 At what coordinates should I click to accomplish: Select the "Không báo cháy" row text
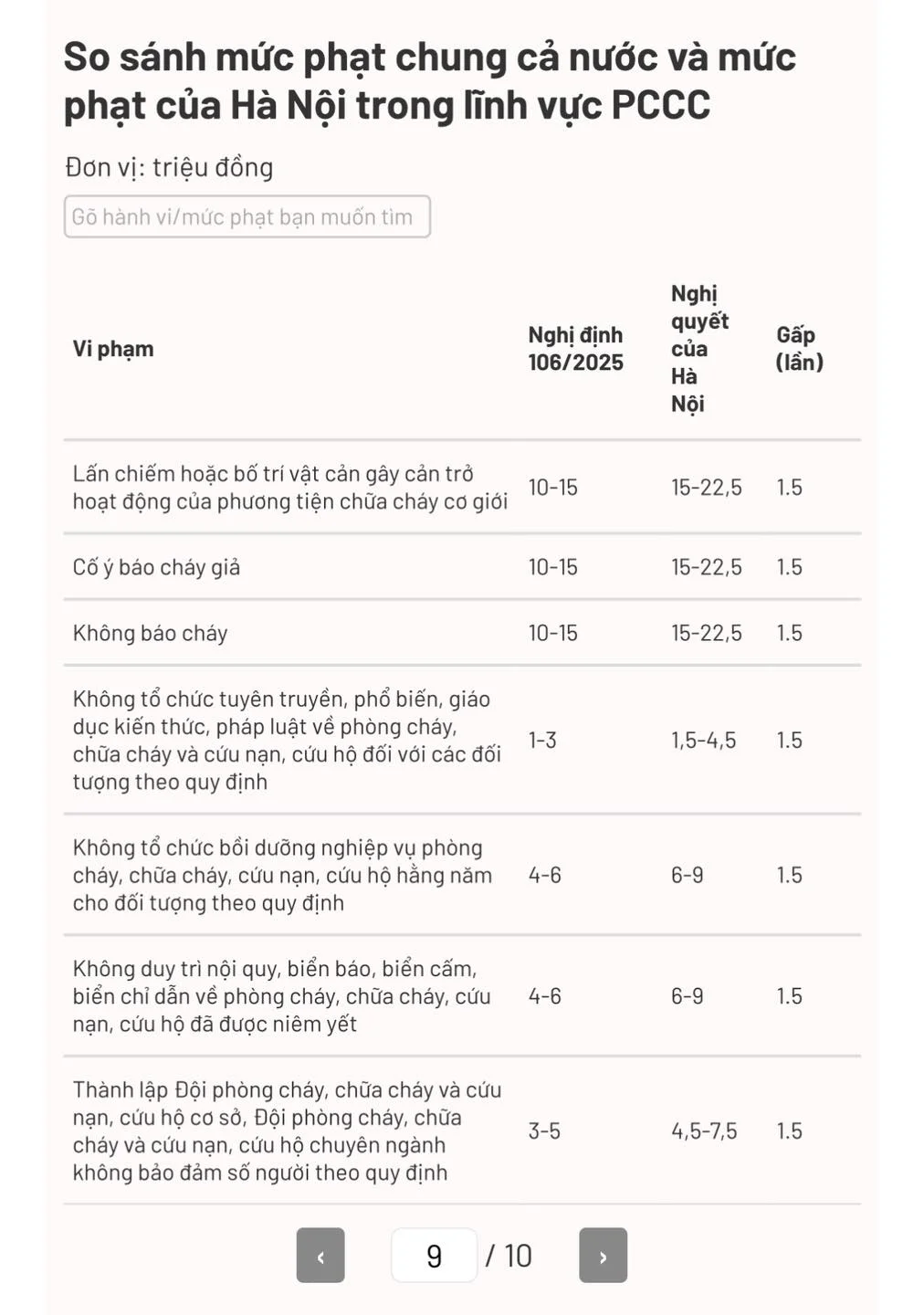pos(150,633)
